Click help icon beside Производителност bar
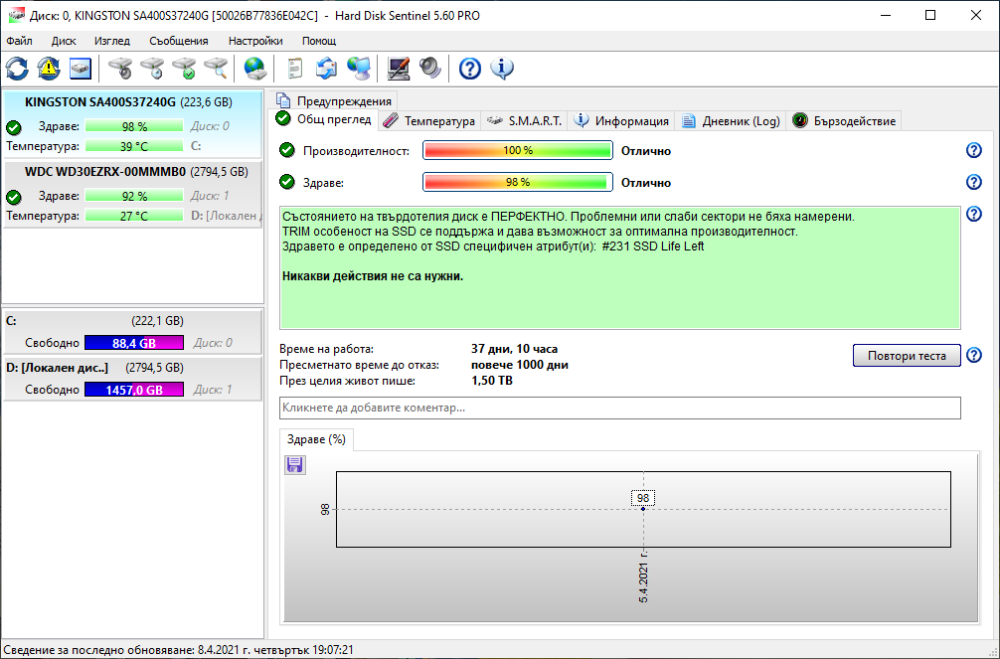1000x659 pixels. coord(974,151)
